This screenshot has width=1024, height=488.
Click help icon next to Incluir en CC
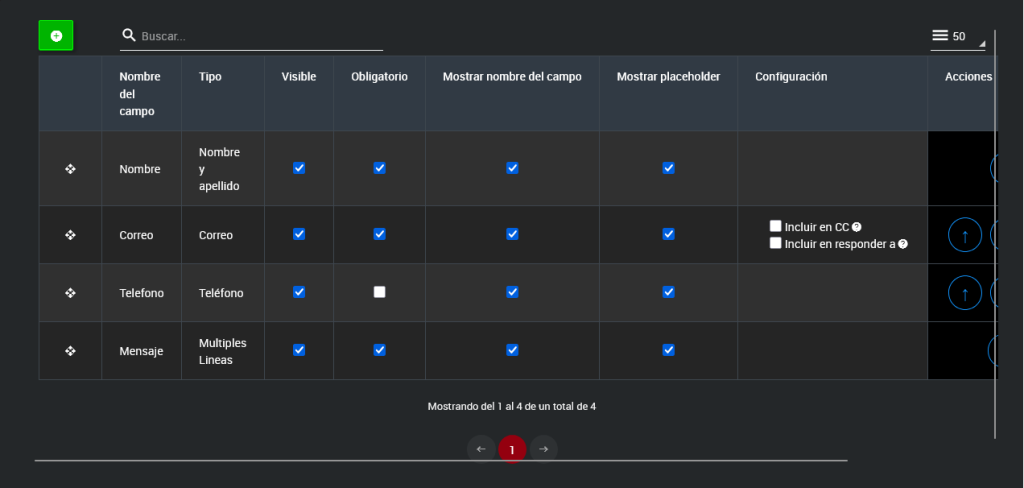[x=856, y=227]
